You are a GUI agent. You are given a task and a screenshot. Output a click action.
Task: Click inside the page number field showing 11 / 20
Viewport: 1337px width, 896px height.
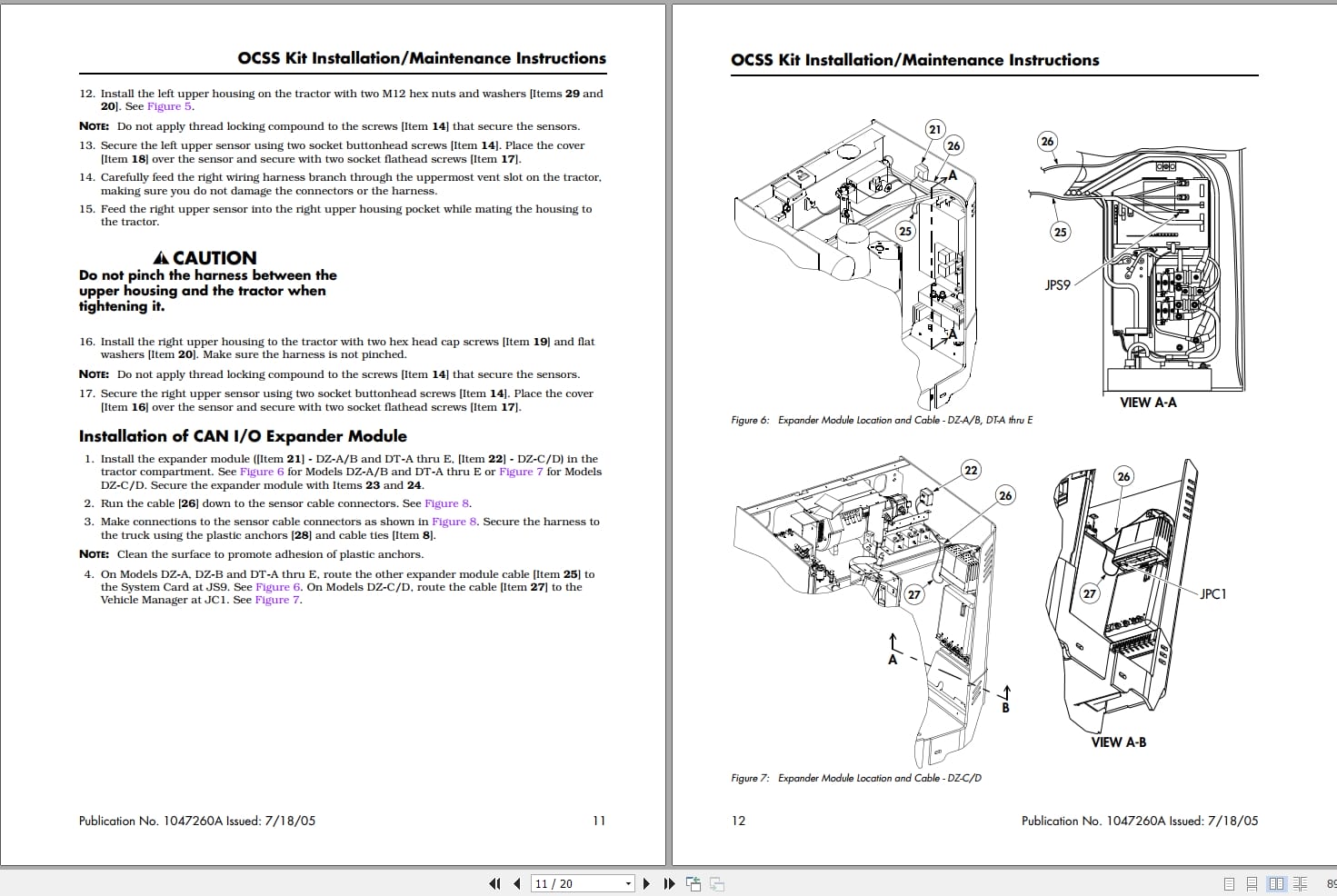click(564, 883)
